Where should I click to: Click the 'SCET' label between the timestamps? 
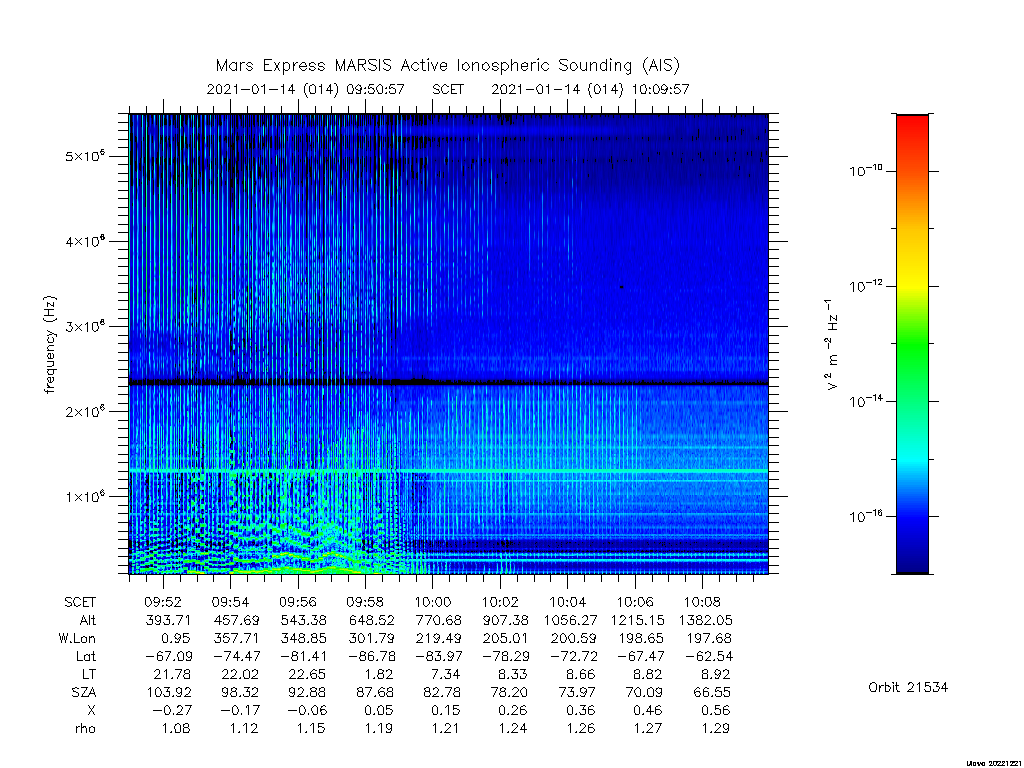pos(448,89)
